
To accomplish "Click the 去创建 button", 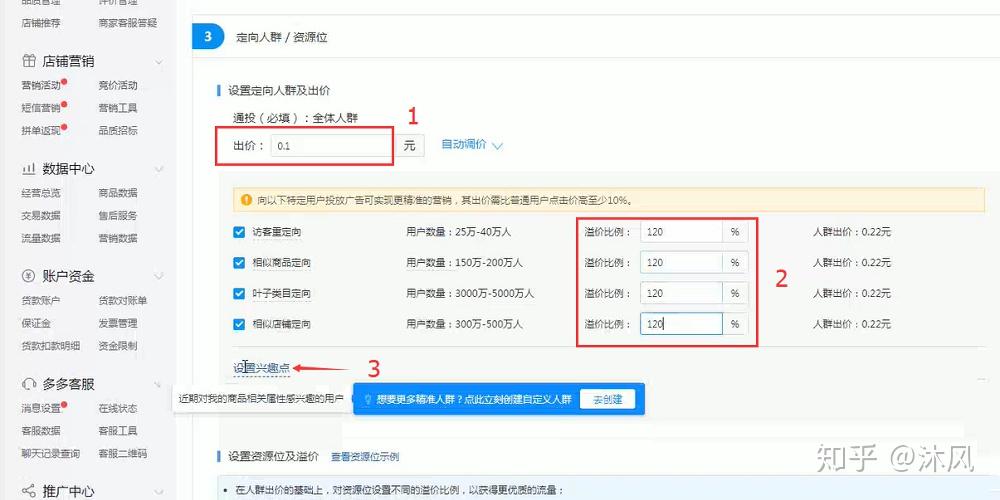I will tap(607, 399).
